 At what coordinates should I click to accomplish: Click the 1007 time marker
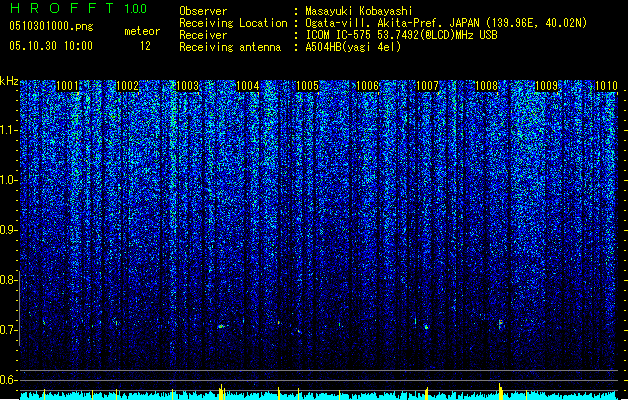(x=427, y=86)
